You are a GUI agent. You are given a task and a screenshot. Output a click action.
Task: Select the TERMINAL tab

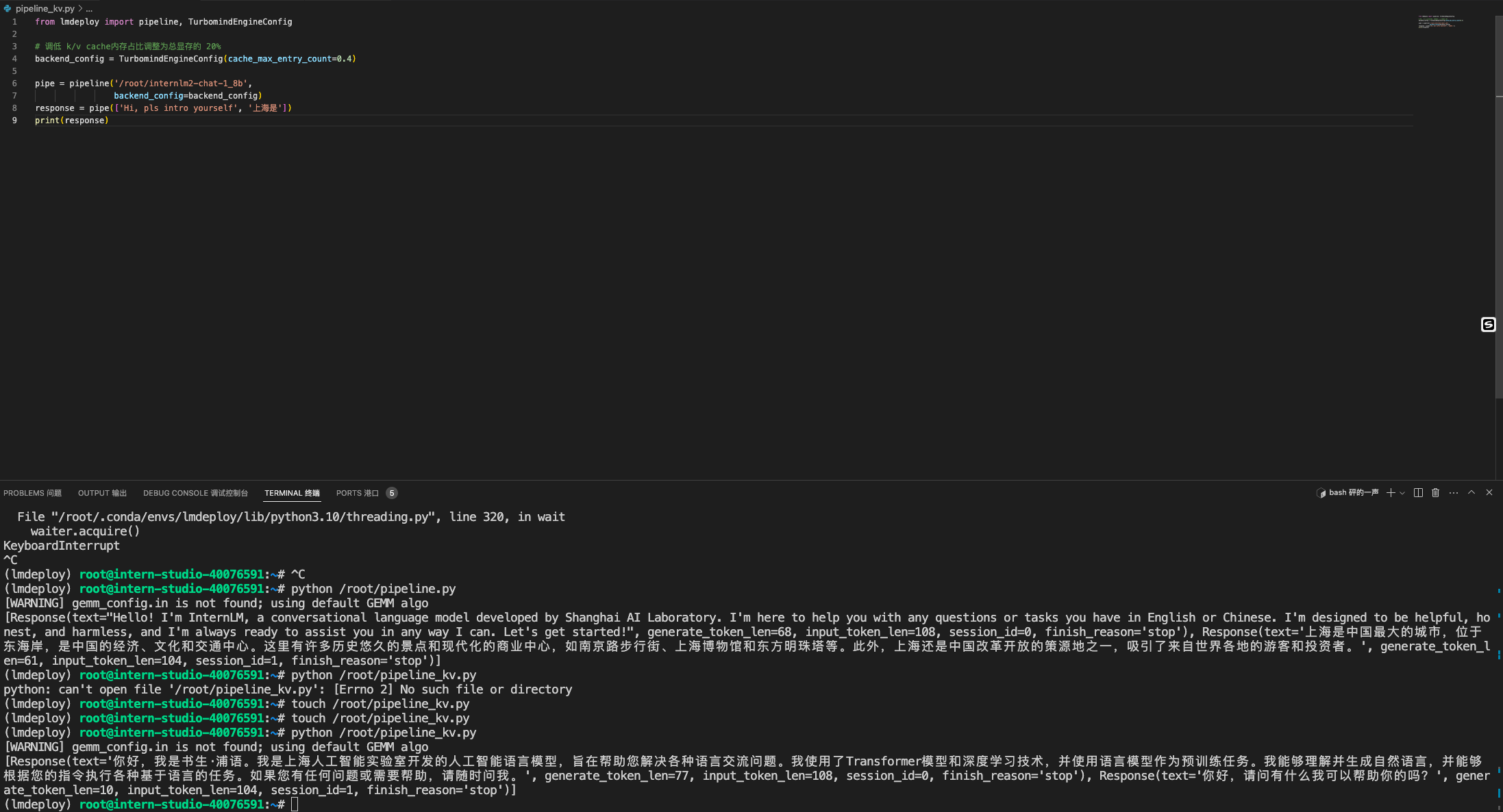pyautogui.click(x=292, y=493)
